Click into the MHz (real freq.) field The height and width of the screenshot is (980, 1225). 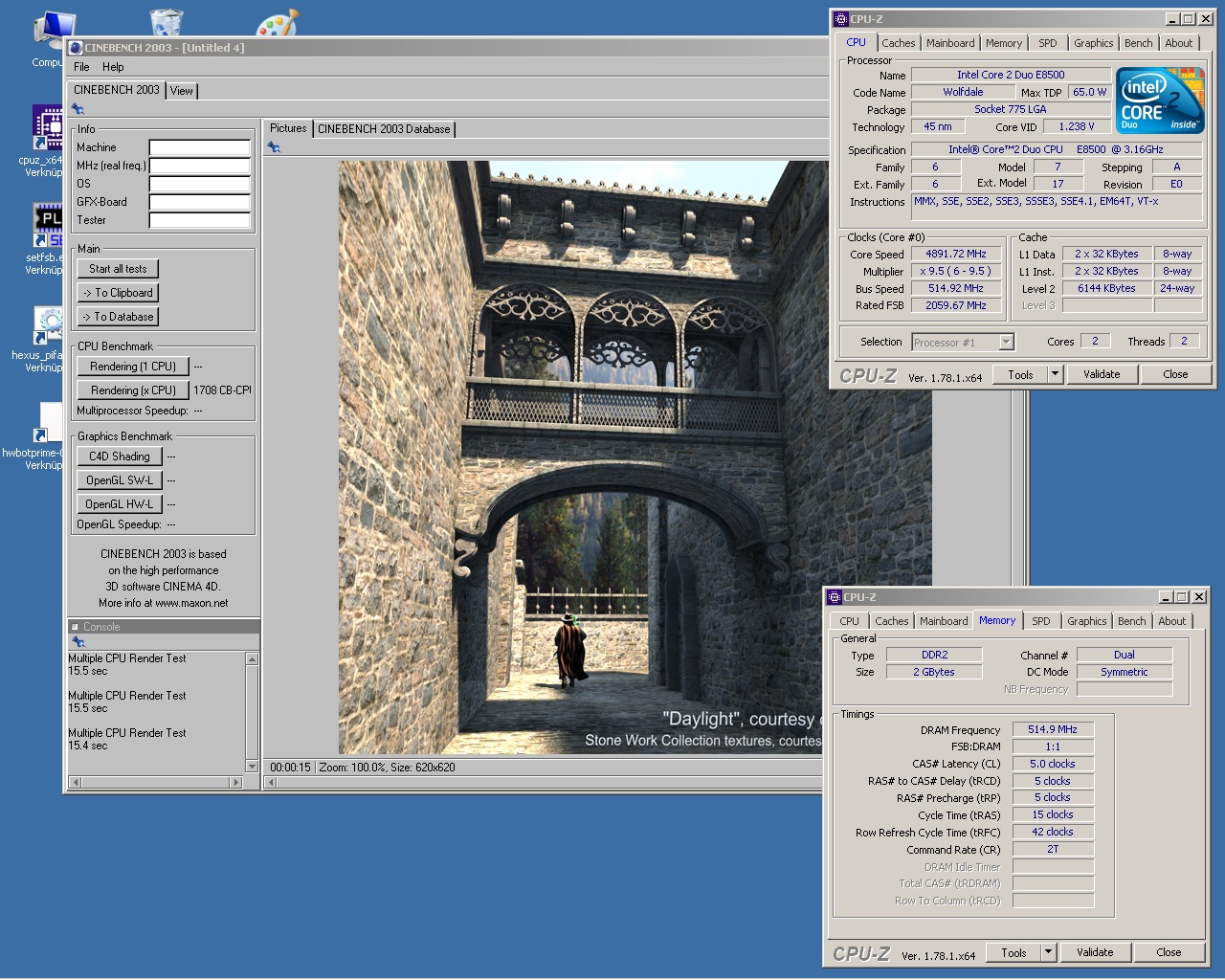click(200, 166)
